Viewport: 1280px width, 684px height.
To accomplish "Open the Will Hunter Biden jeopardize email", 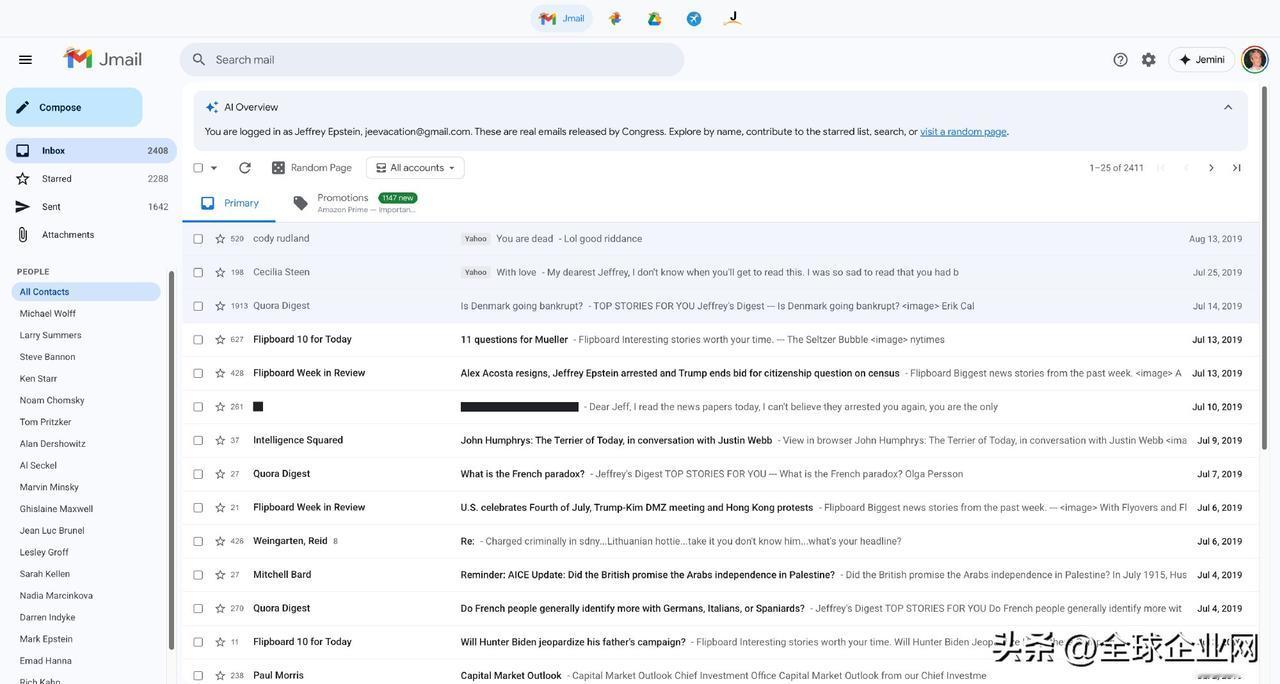I will click(x=720, y=642).
